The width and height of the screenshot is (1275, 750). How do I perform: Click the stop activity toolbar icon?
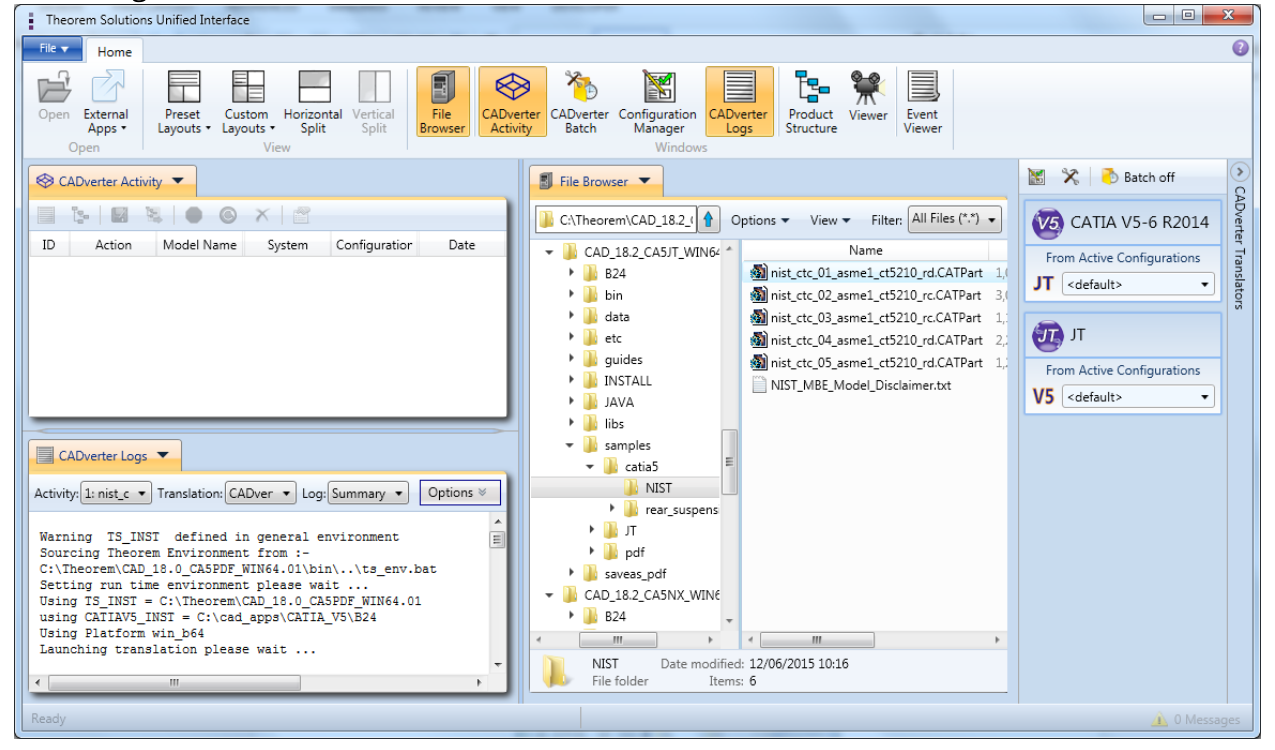tap(193, 214)
